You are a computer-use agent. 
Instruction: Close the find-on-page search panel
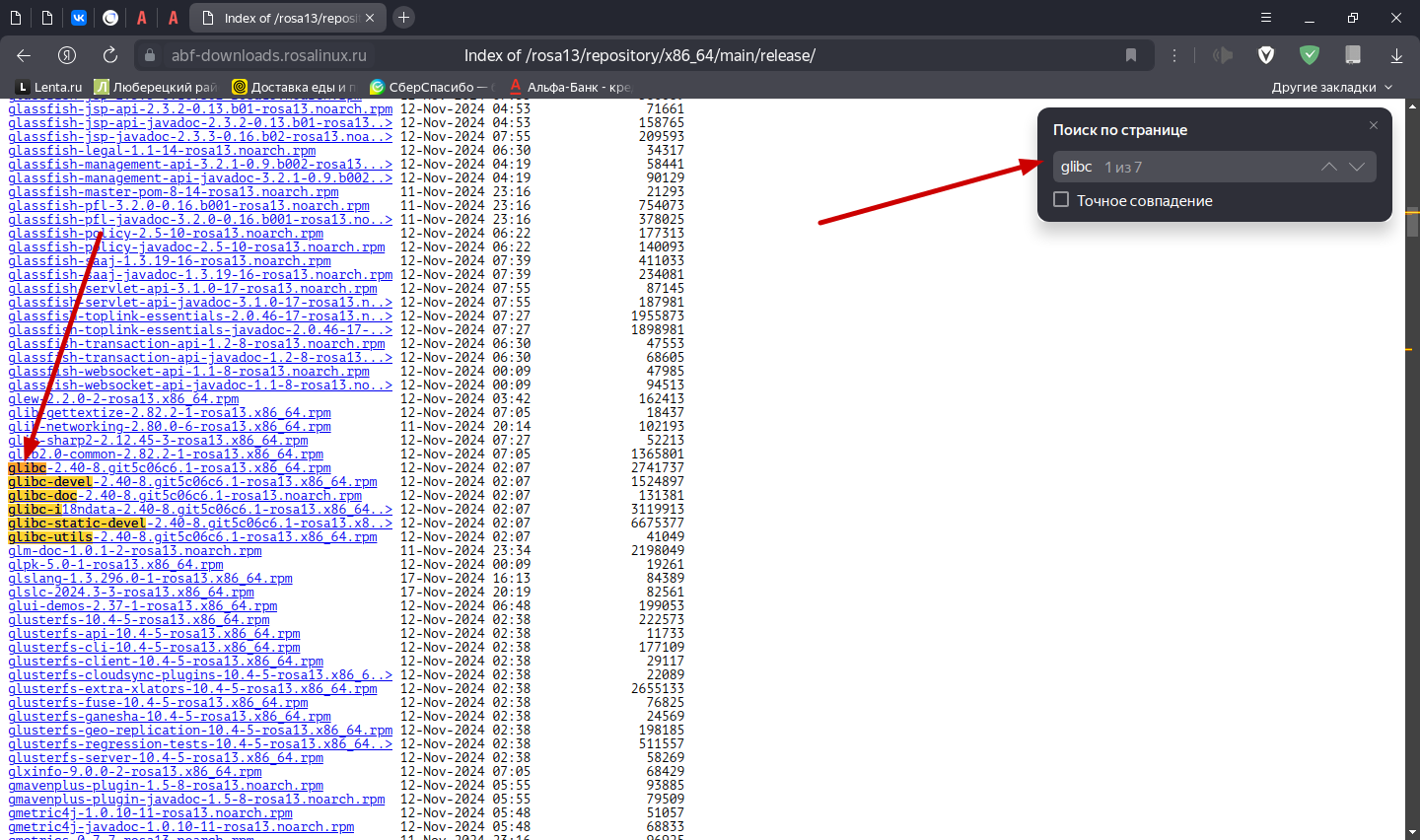[1374, 125]
